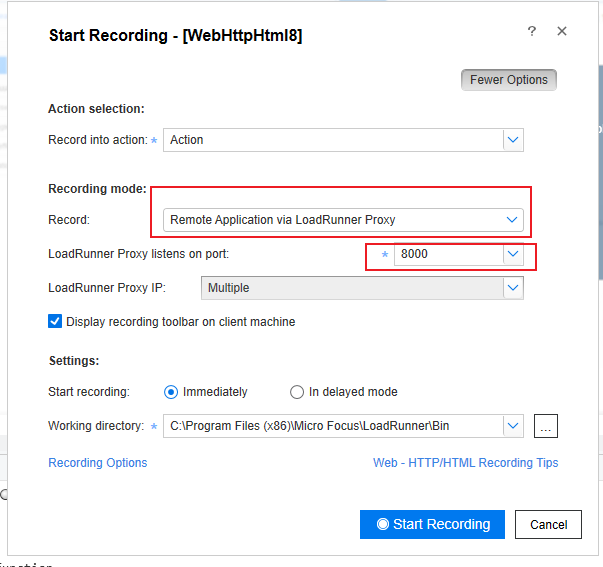
Task: Open Web - HTTP/HTML Recording Tips link
Action: 465,463
